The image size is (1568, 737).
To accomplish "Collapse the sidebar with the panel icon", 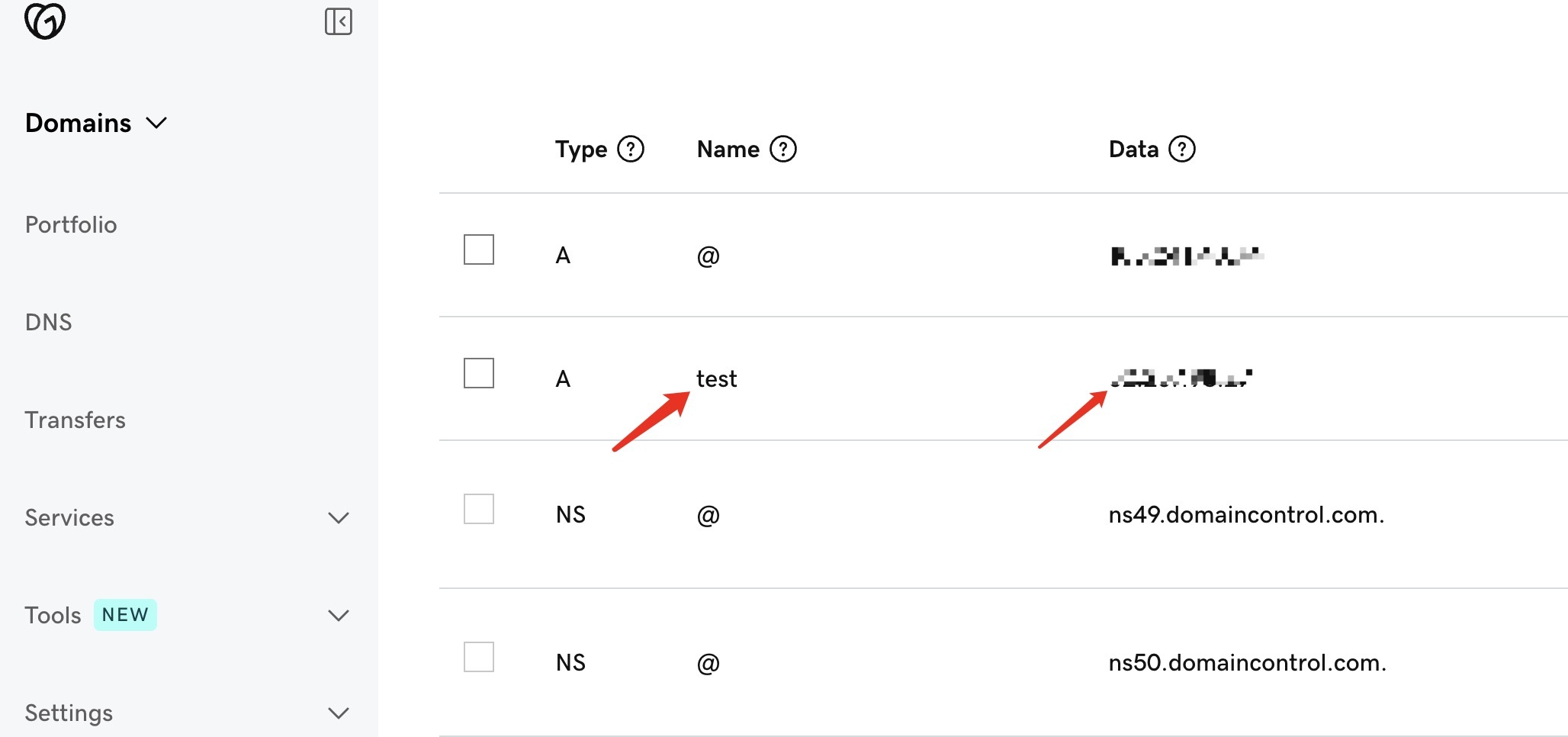I will pyautogui.click(x=339, y=21).
